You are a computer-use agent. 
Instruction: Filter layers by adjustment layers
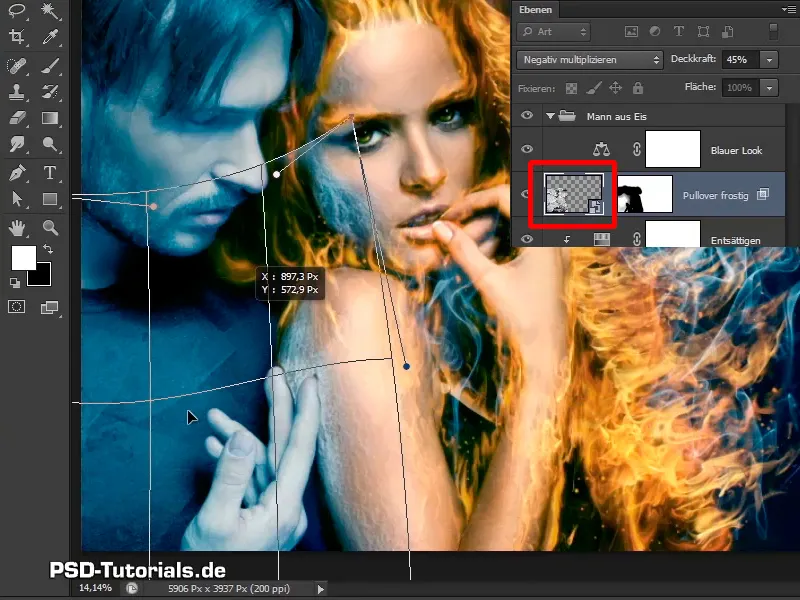coord(655,32)
